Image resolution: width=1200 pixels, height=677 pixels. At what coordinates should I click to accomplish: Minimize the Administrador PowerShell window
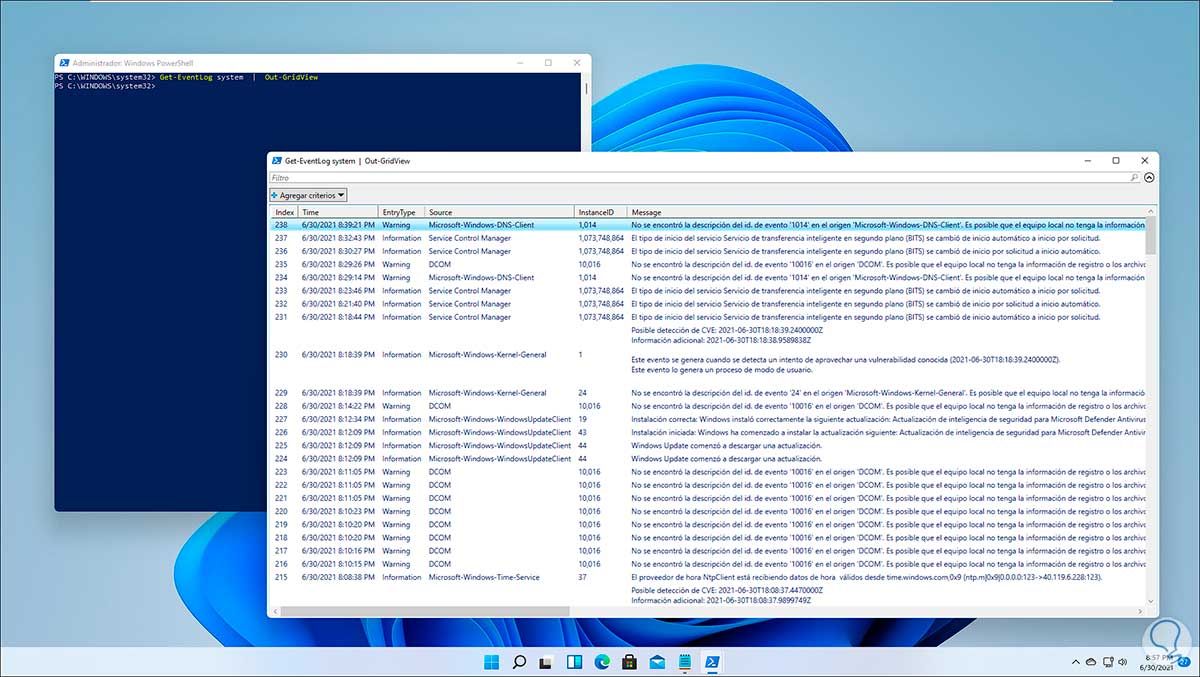coord(522,62)
